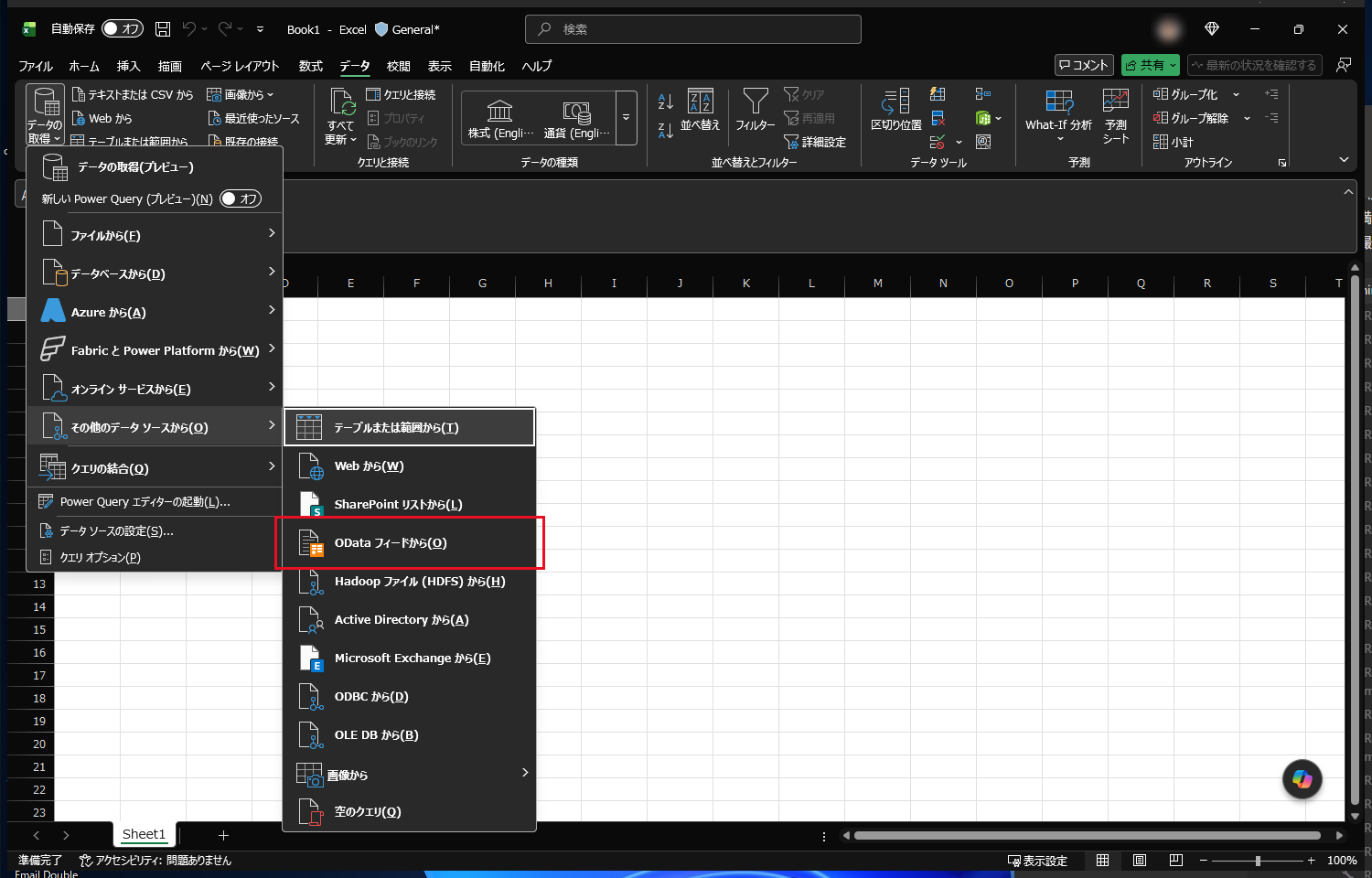Select the Currencies (通貨) data type

[576, 118]
